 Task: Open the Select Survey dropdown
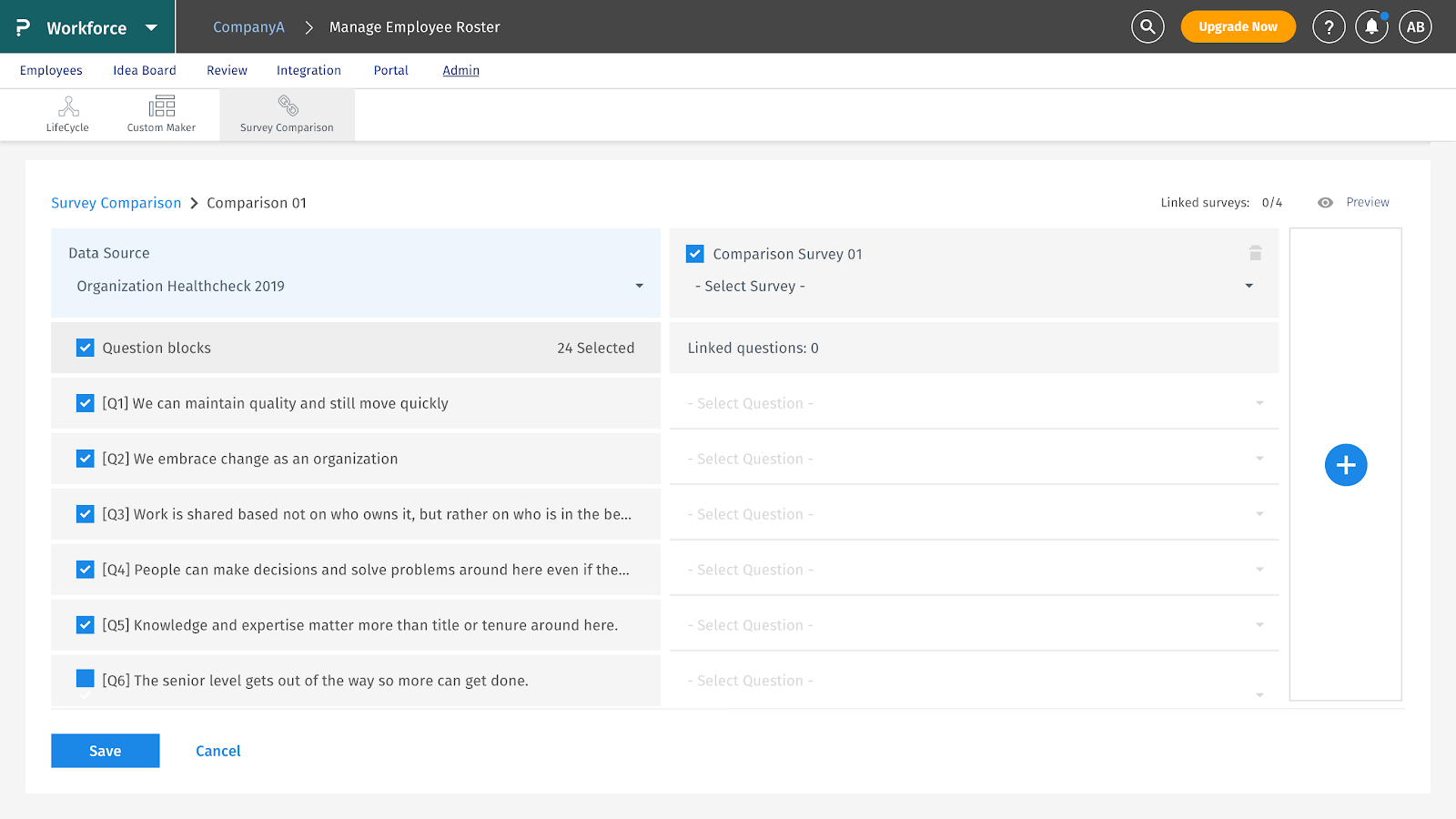click(x=1248, y=286)
